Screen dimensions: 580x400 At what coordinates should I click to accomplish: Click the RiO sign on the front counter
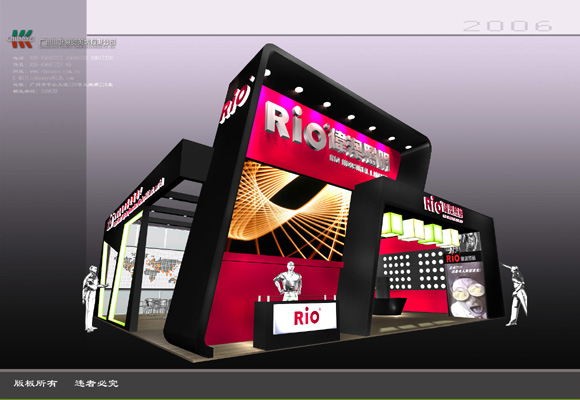coord(305,318)
